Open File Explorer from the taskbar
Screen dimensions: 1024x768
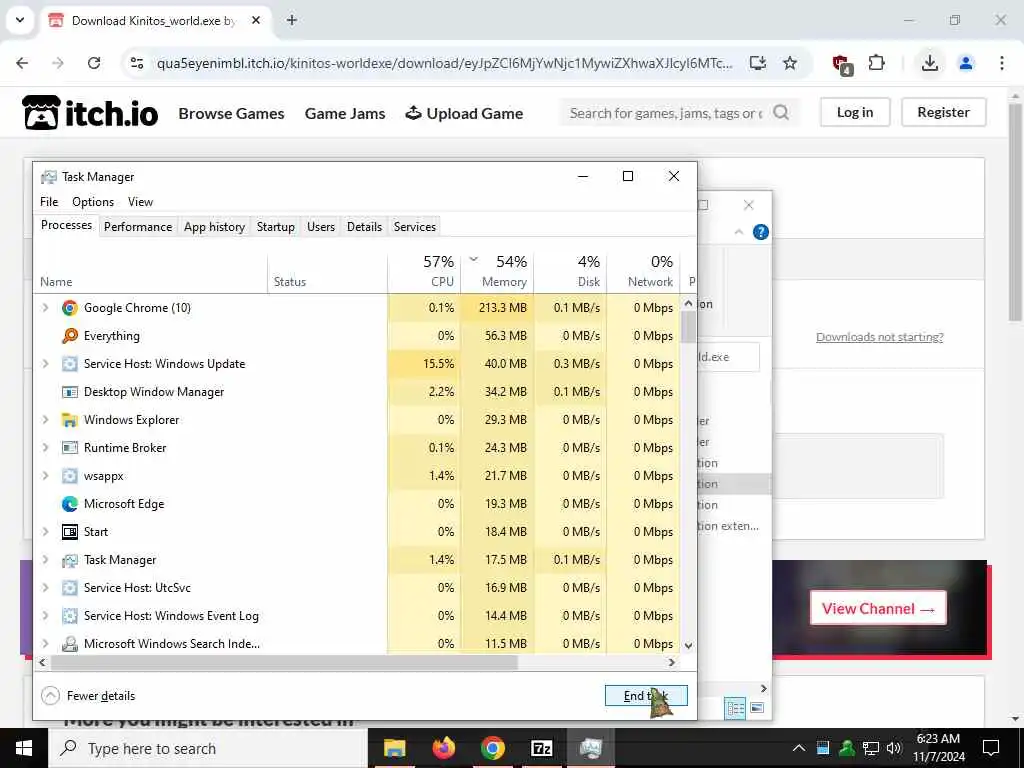[394, 748]
